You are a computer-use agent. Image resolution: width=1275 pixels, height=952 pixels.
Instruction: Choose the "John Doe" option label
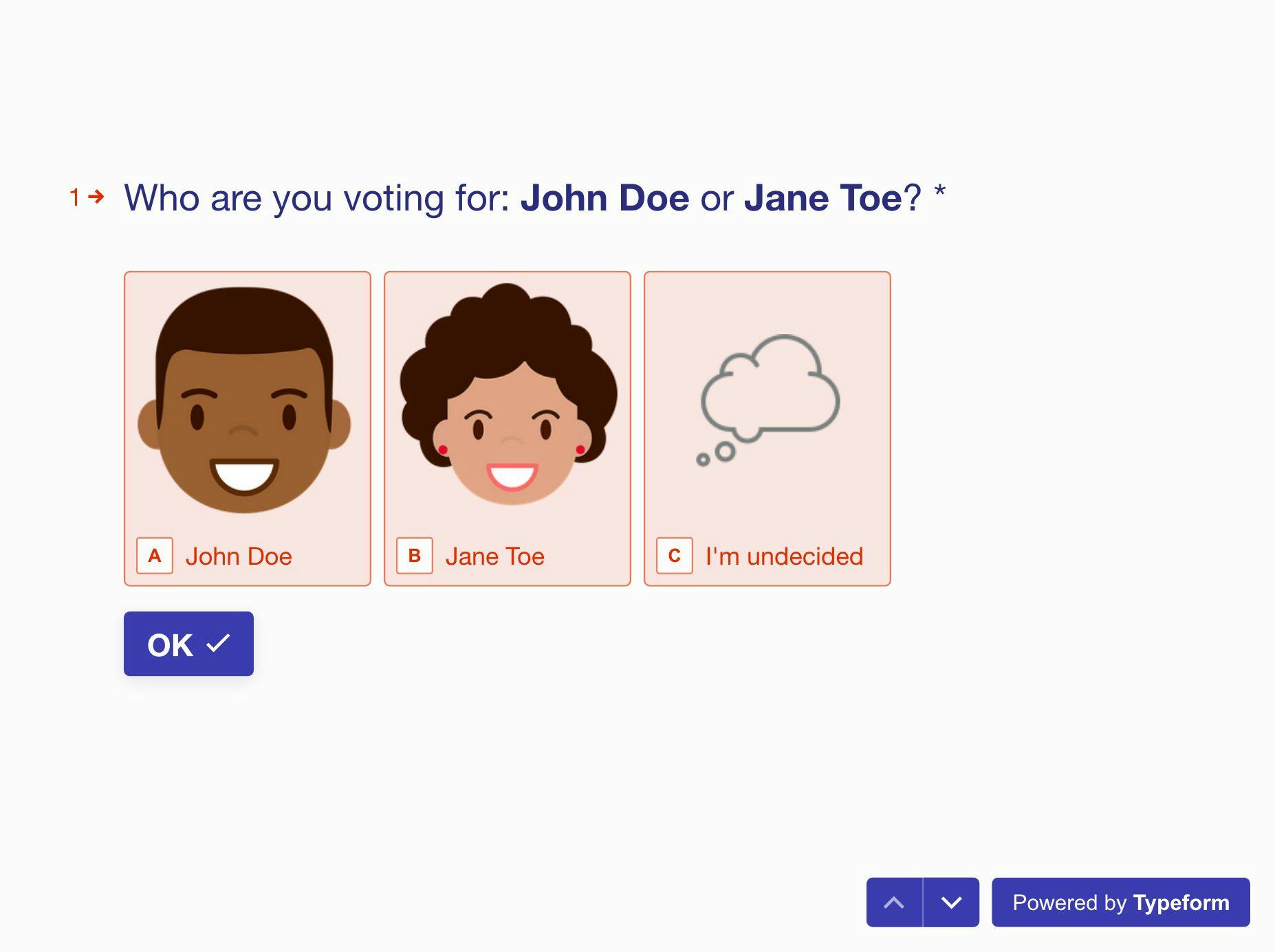(x=239, y=556)
